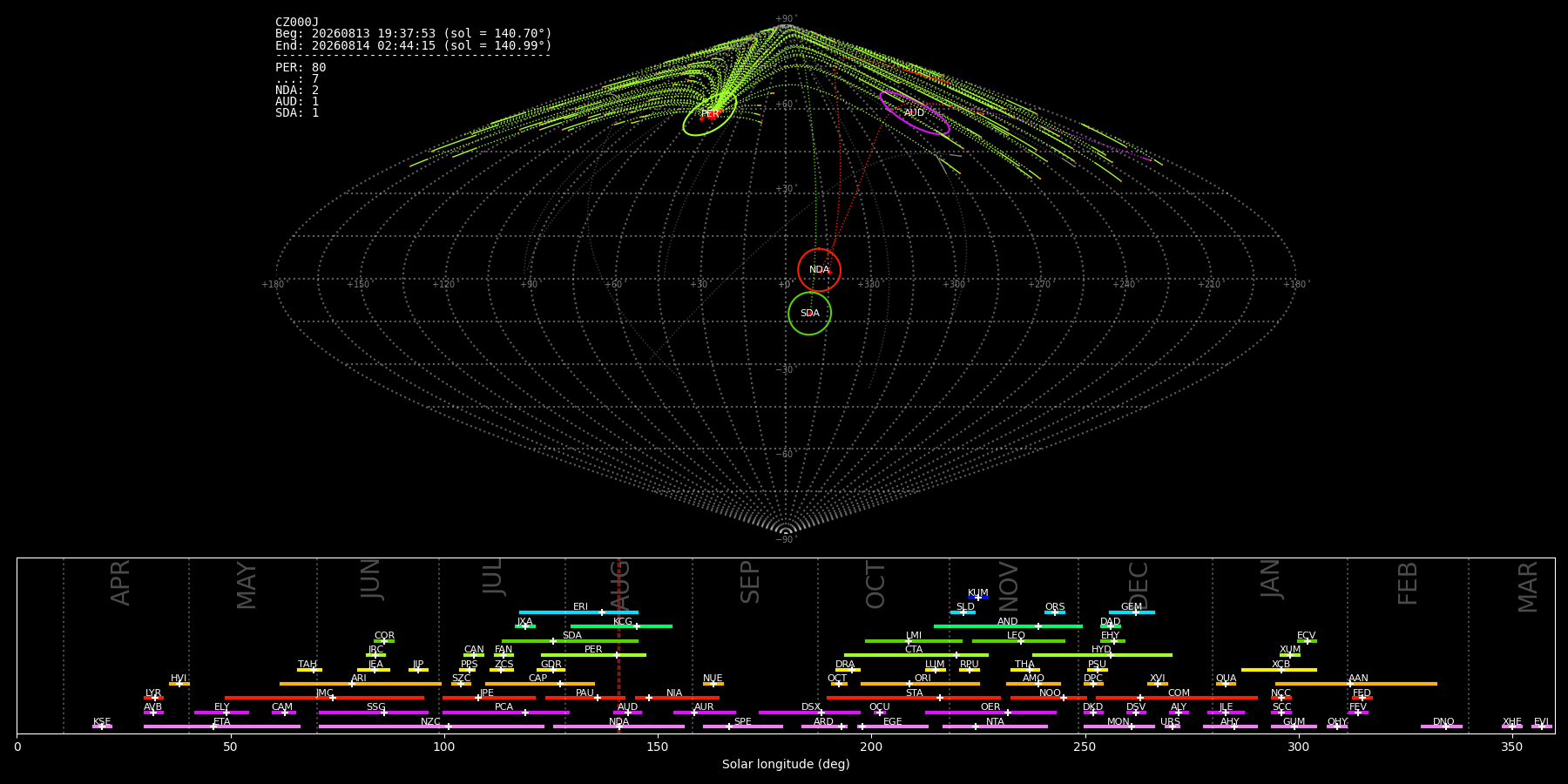Click the red dashed current-date line
This screenshot has width=1568, height=784.
point(618,645)
